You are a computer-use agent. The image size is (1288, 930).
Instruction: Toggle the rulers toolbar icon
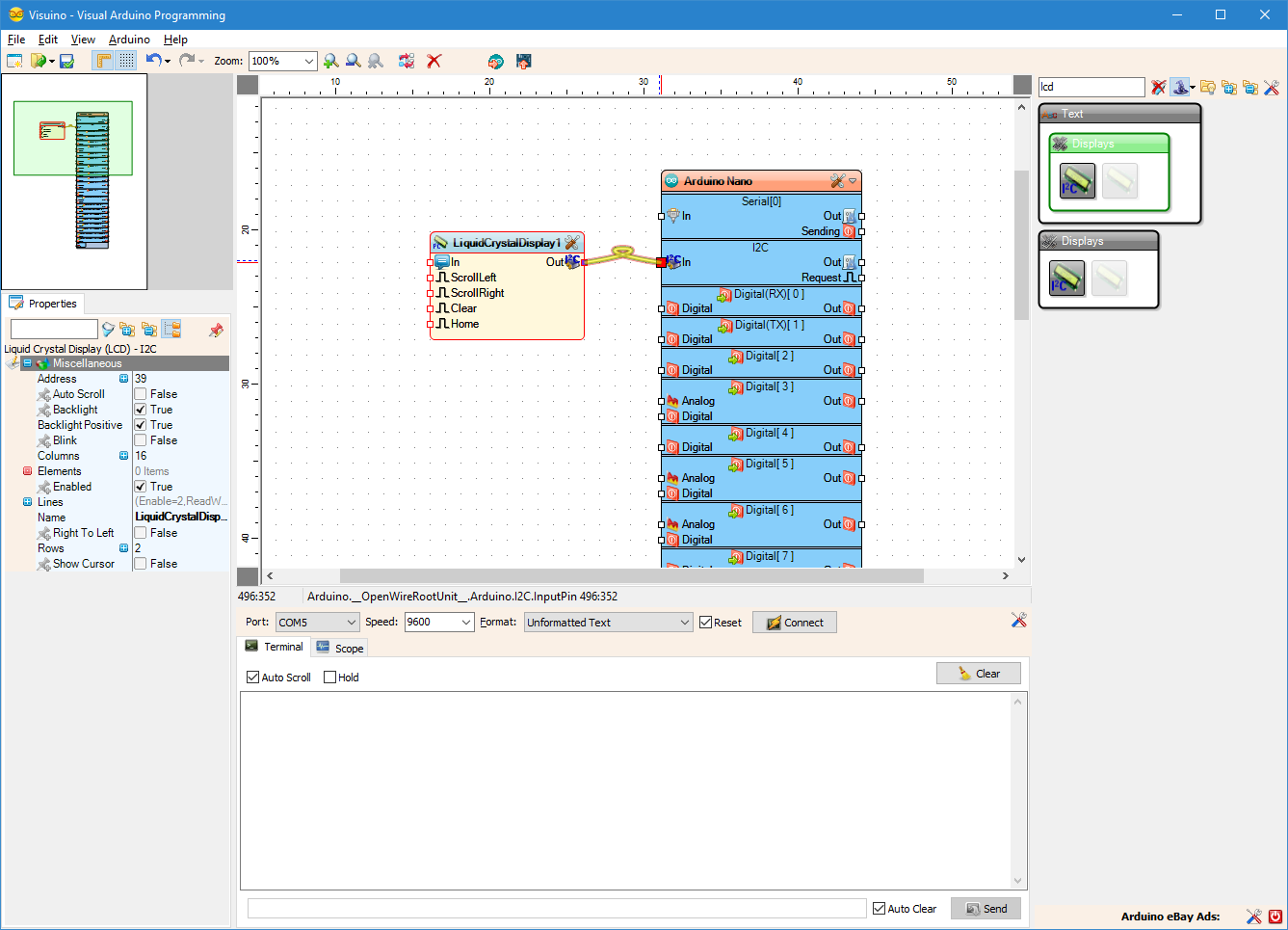[102, 61]
